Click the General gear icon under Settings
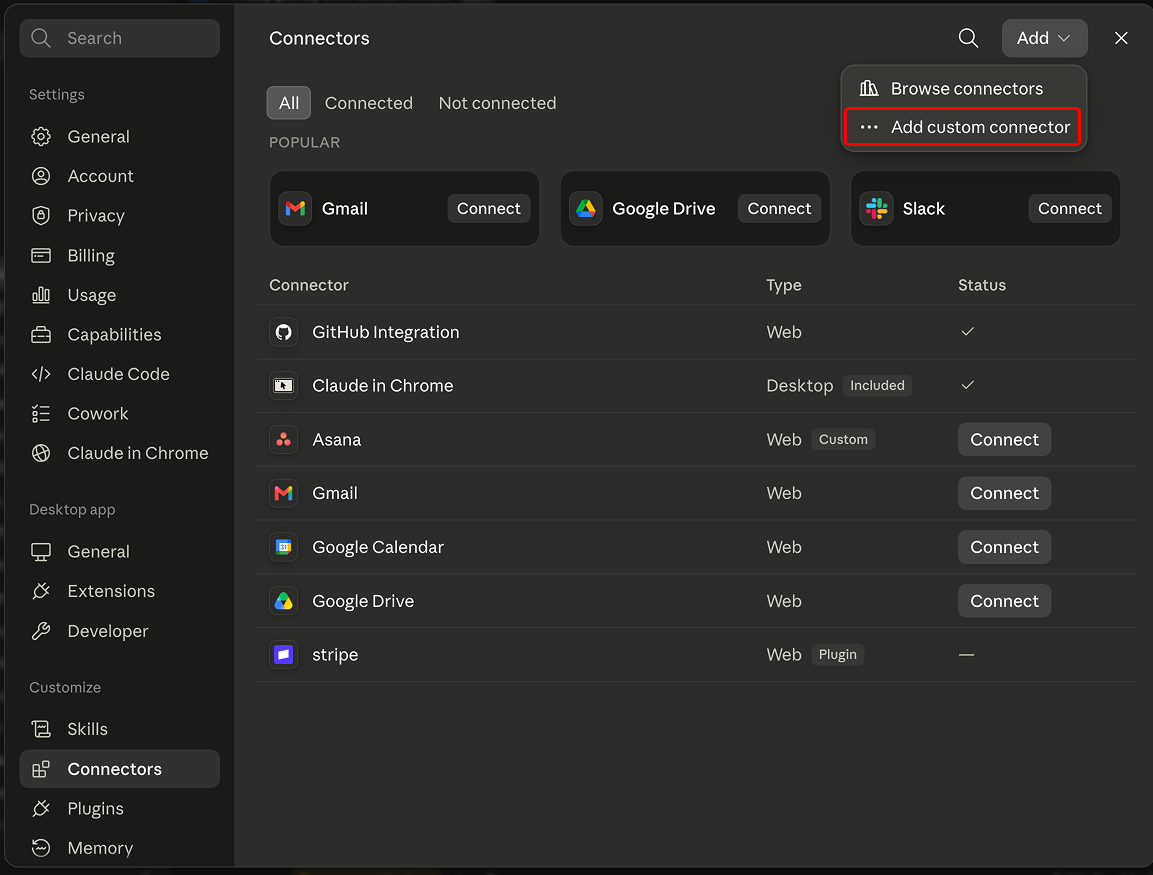This screenshot has height=875, width=1153. click(41, 137)
